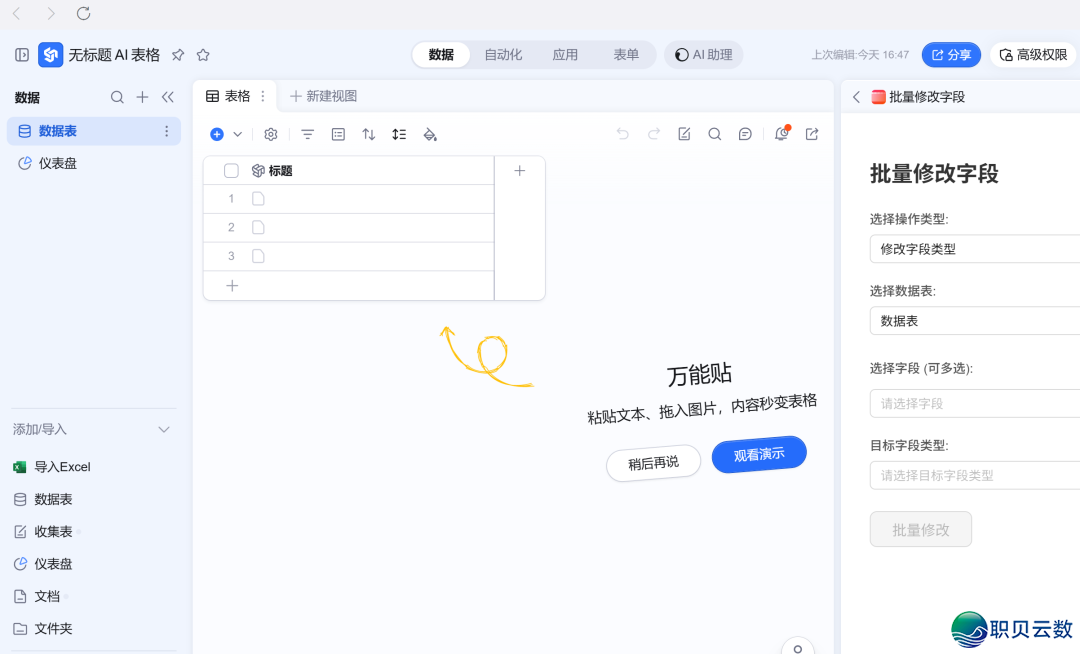
Task: Collapse the left data sidebar panel
Action: (168, 97)
